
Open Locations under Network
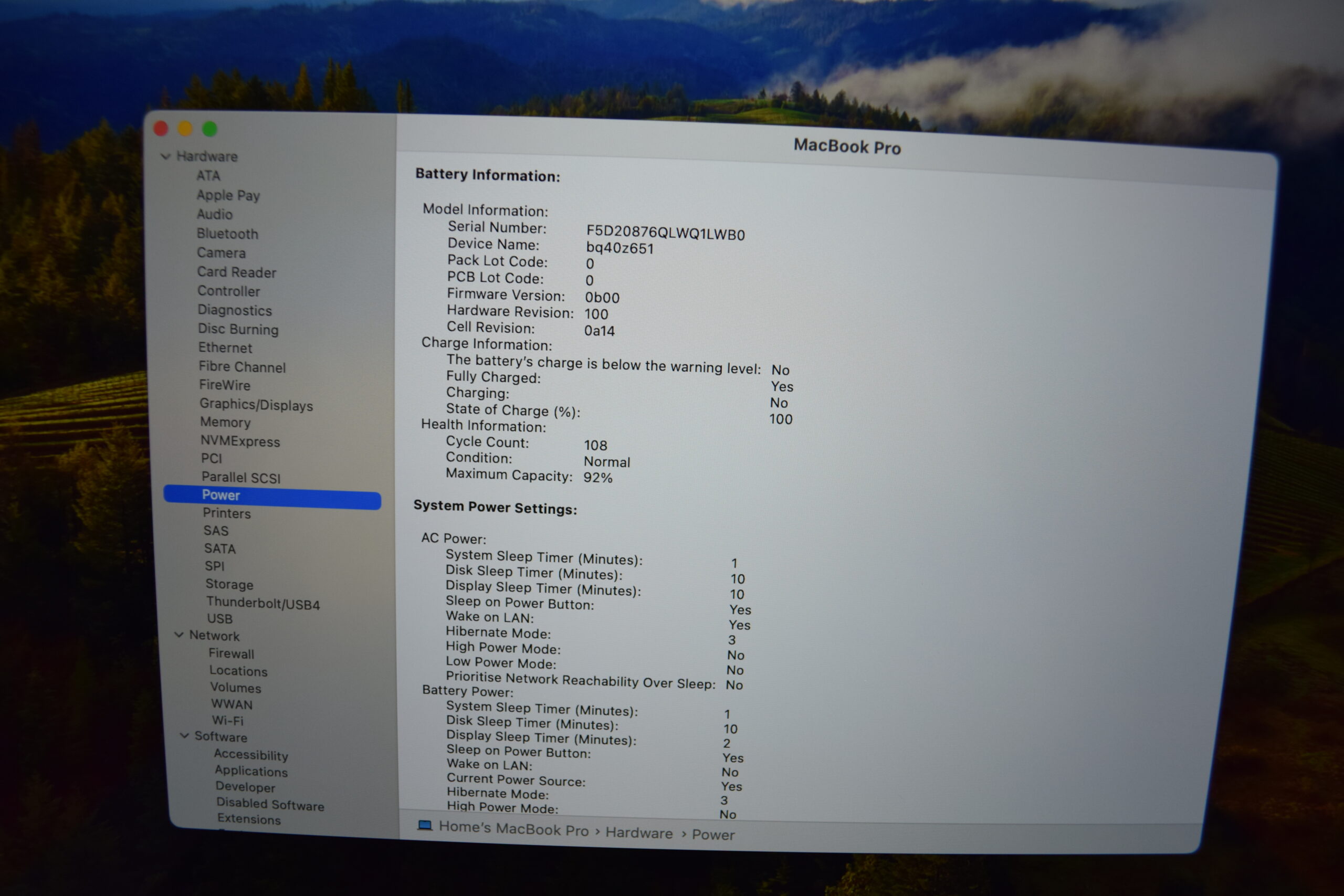(x=238, y=671)
